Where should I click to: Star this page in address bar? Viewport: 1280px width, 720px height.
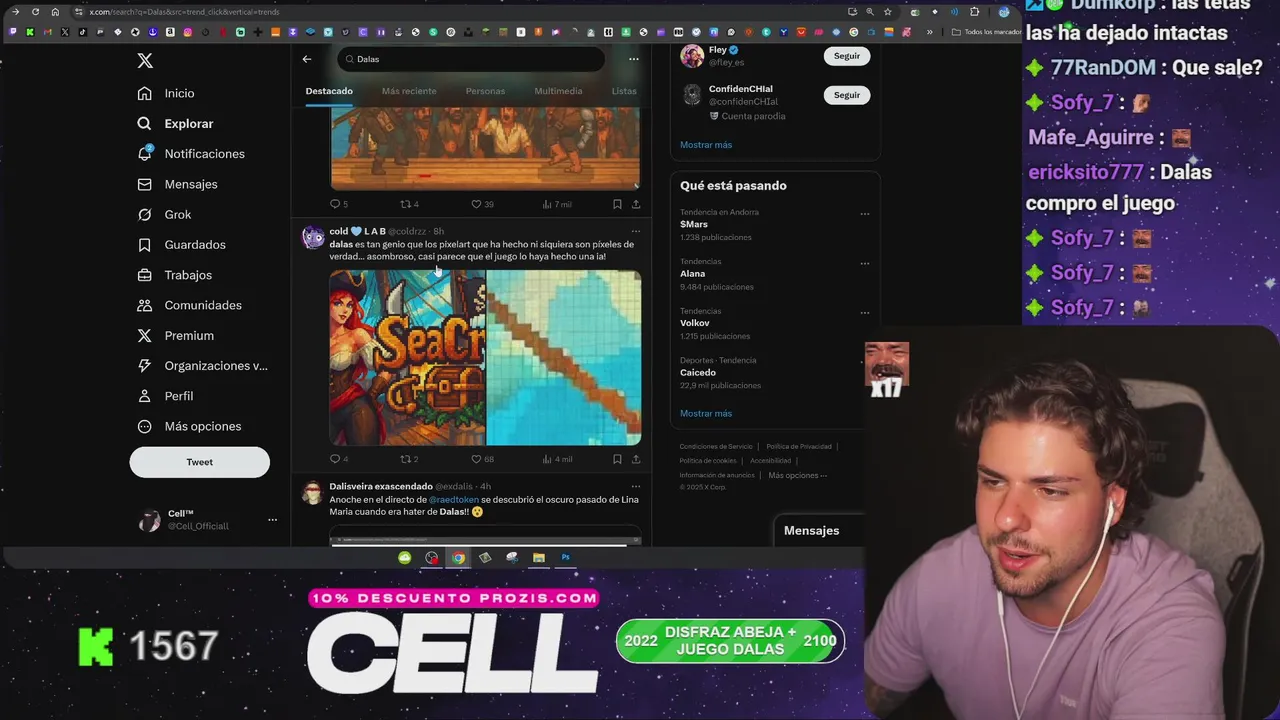pos(887,12)
